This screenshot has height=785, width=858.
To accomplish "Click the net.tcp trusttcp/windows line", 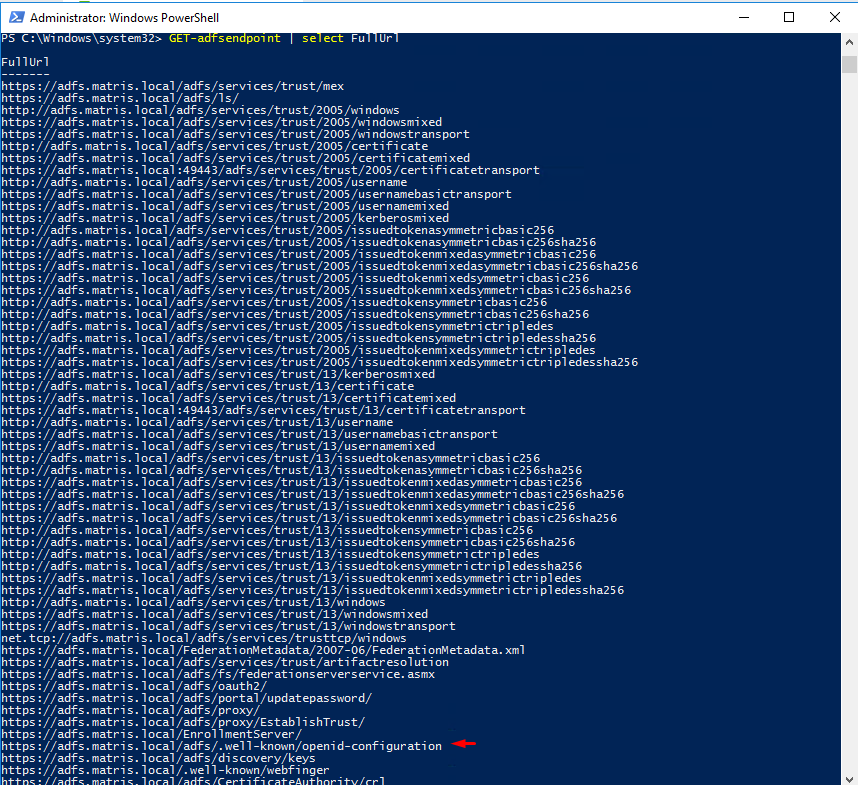I will click(203, 638).
